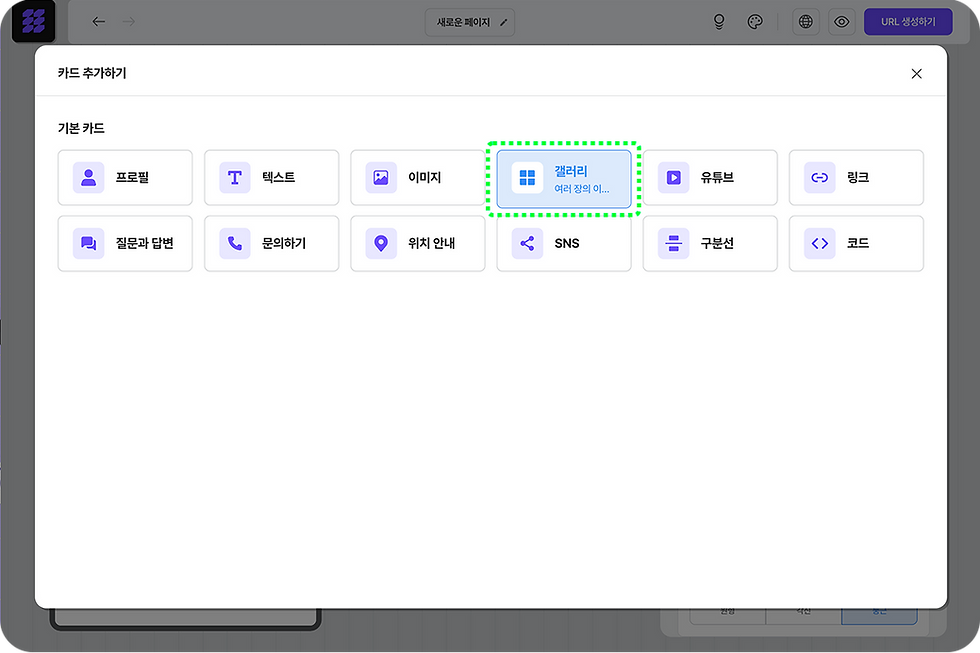Add a 프로필 (profile) card

(x=125, y=177)
